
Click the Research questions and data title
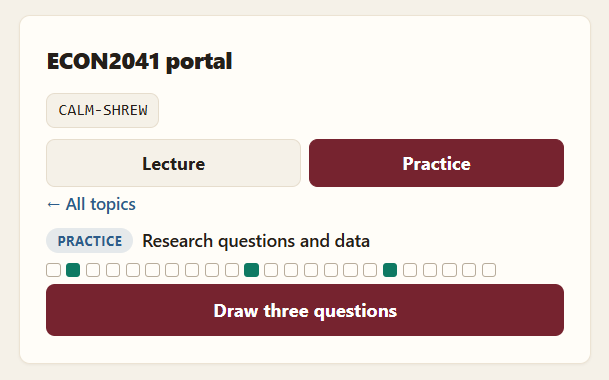(256, 241)
